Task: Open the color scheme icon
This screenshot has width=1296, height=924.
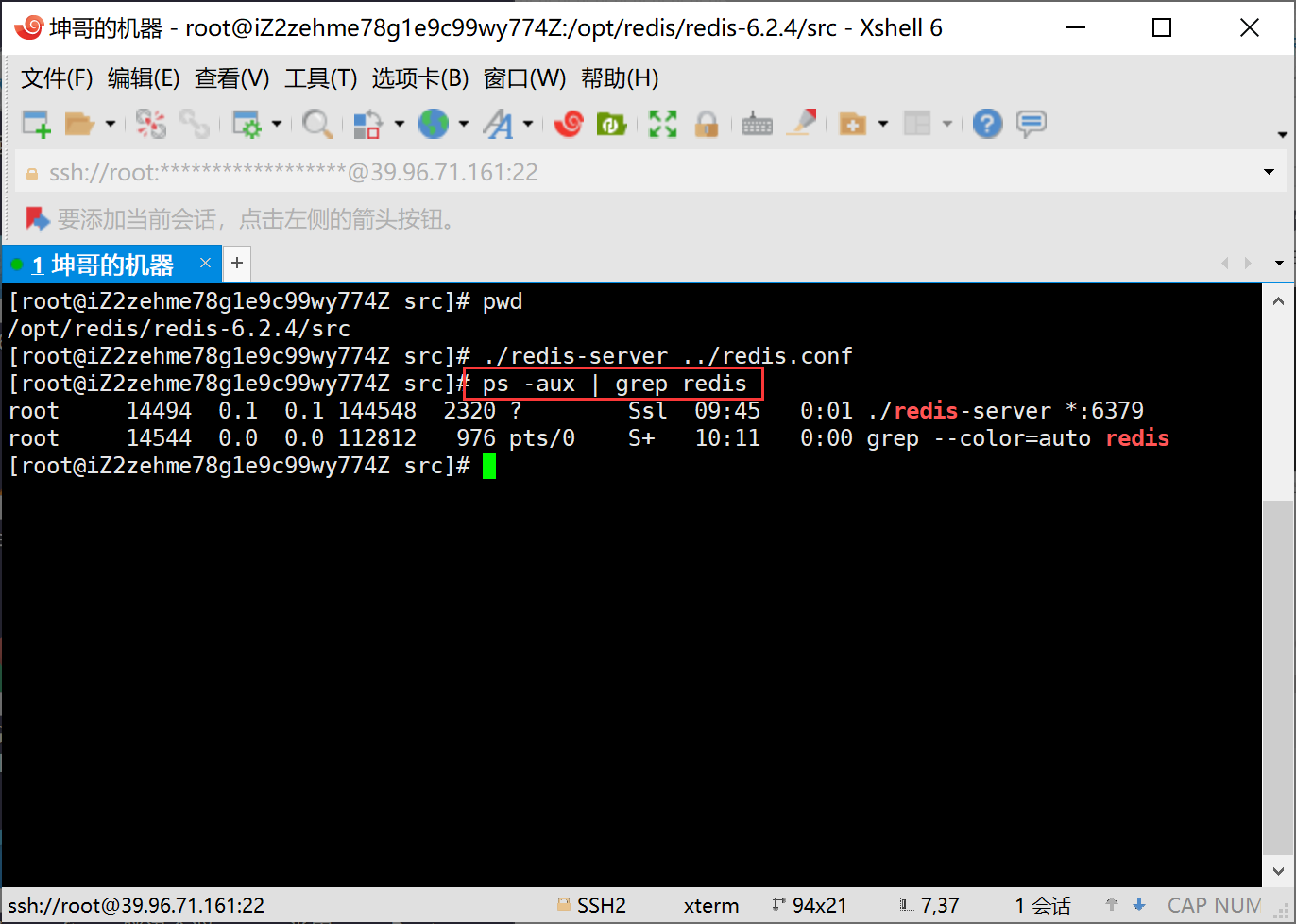Action: click(x=367, y=124)
